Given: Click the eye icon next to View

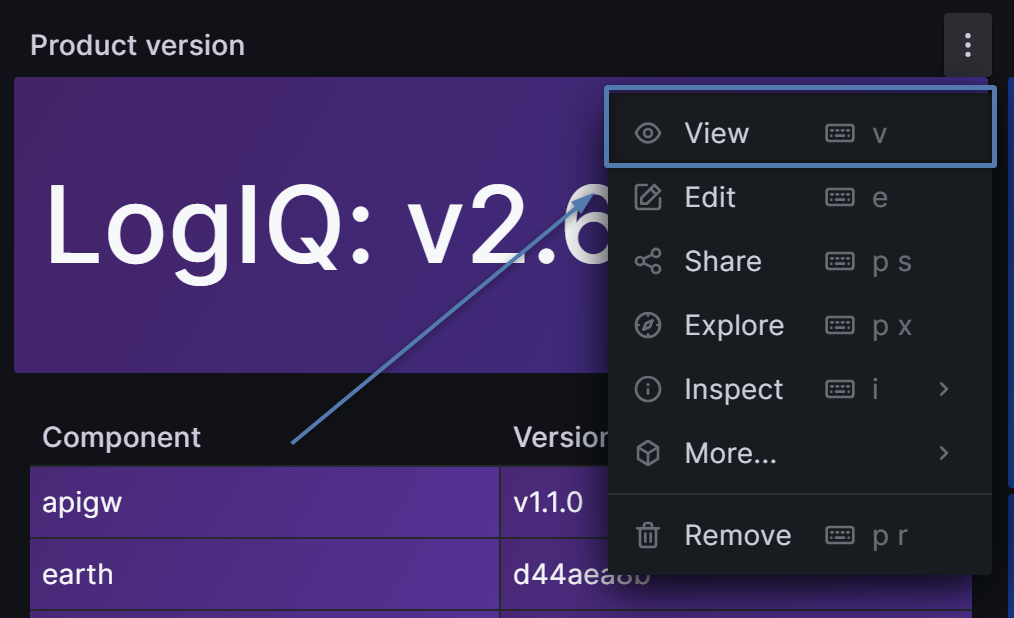Looking at the screenshot, I should click(x=648, y=133).
